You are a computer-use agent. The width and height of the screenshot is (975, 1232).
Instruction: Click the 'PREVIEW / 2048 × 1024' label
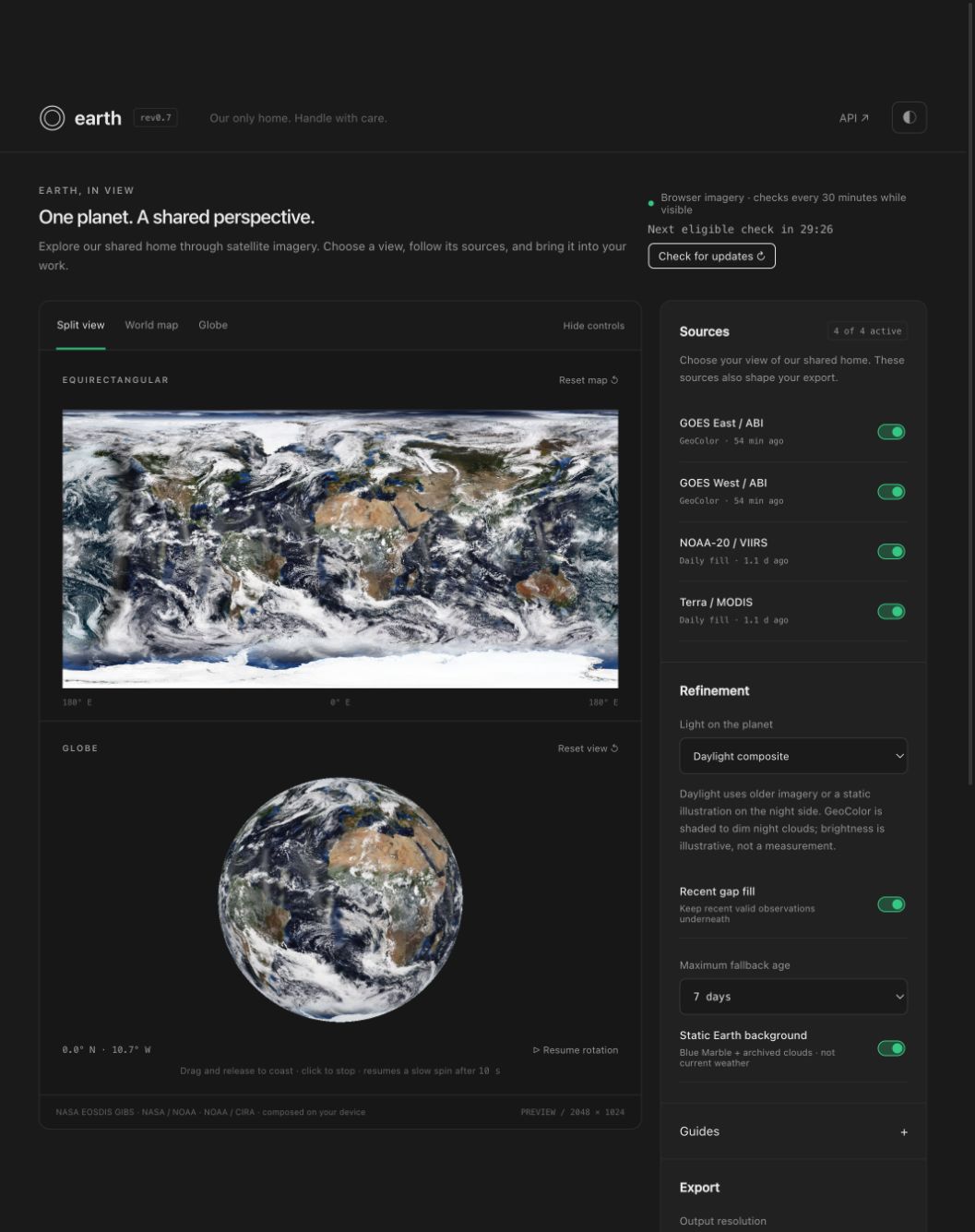point(572,1112)
